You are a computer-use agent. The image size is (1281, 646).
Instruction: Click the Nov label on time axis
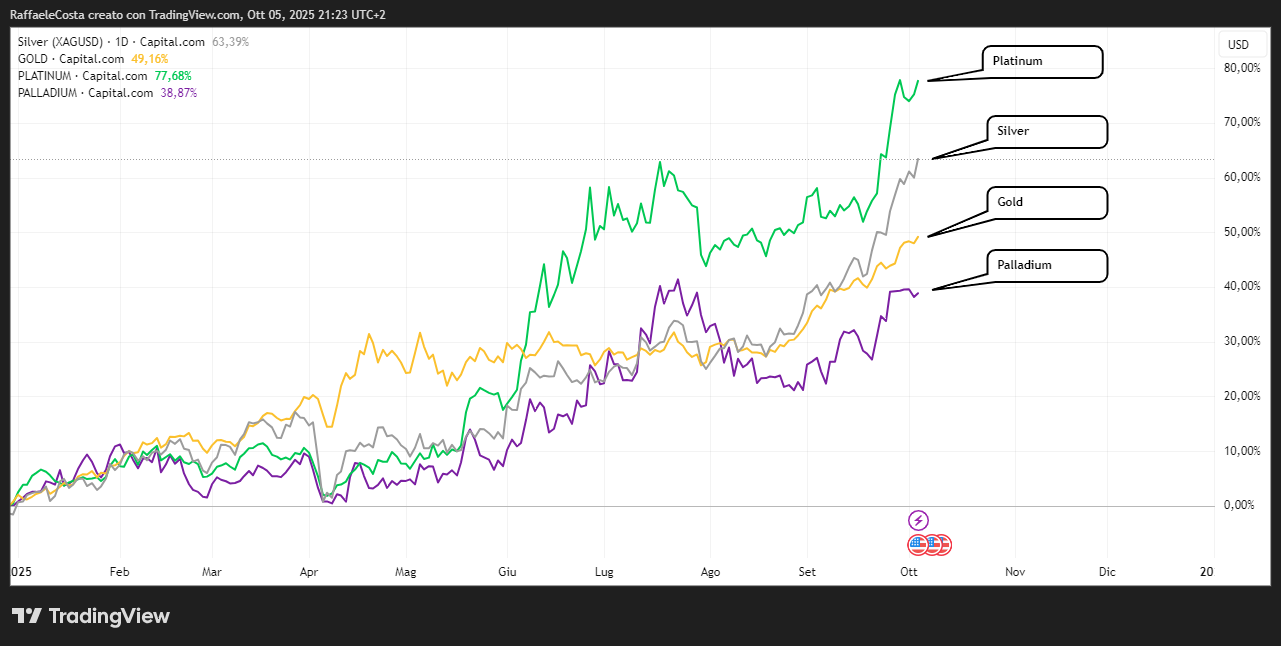pos(1016,572)
